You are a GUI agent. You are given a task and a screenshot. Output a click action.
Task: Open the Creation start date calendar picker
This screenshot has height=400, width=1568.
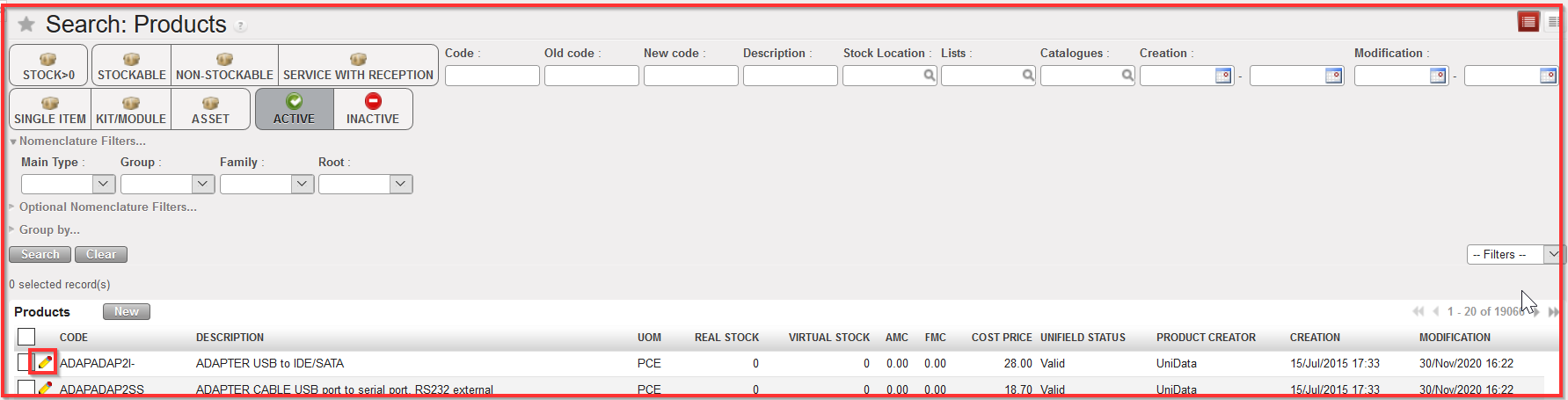click(x=1222, y=76)
